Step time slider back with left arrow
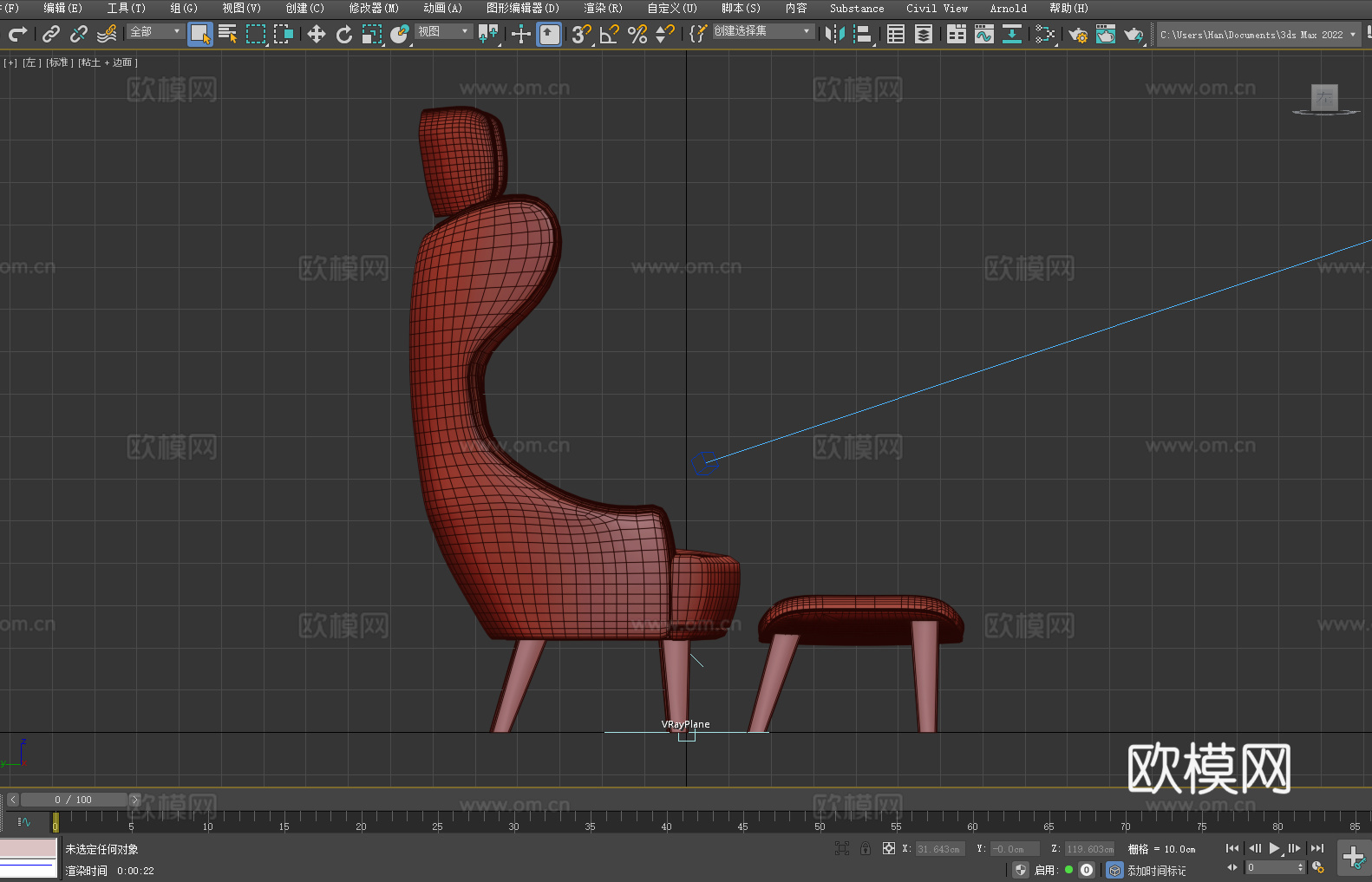 [12, 800]
